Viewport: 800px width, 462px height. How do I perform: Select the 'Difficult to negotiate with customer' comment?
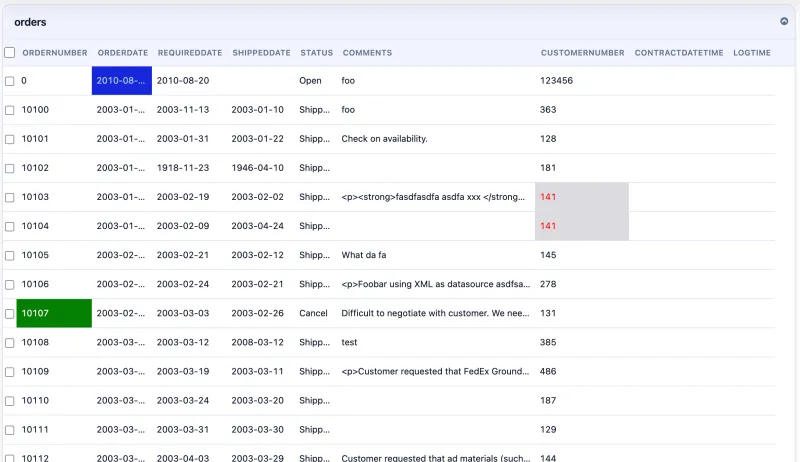[x=435, y=313]
